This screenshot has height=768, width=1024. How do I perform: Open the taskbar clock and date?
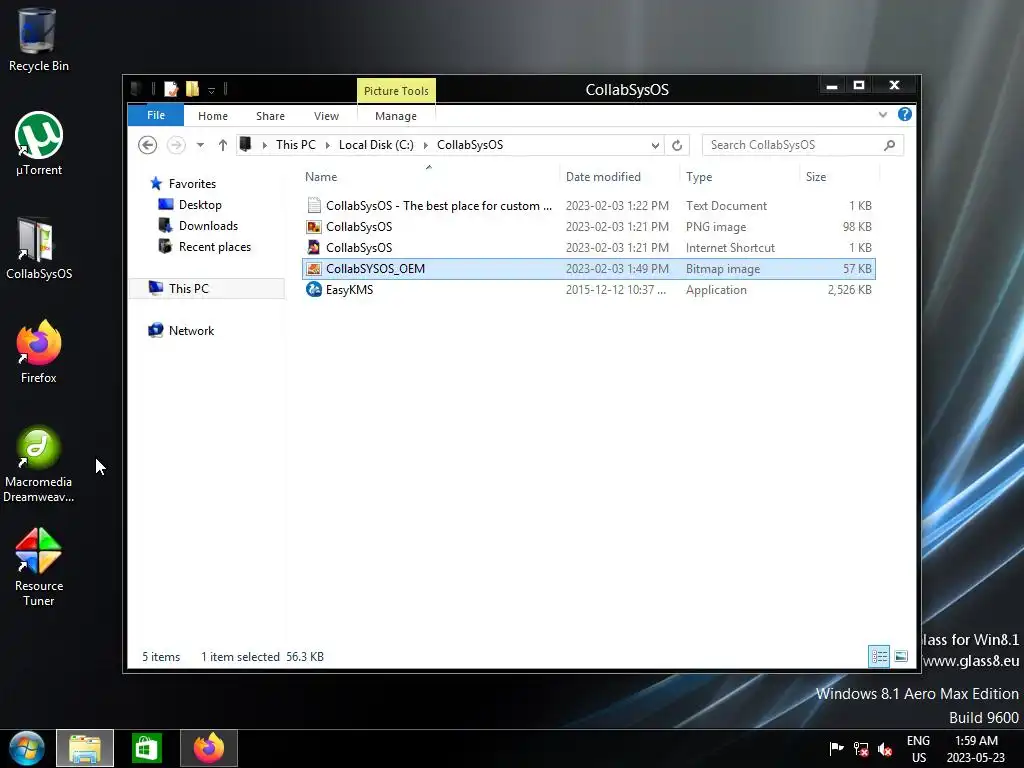pos(976,748)
